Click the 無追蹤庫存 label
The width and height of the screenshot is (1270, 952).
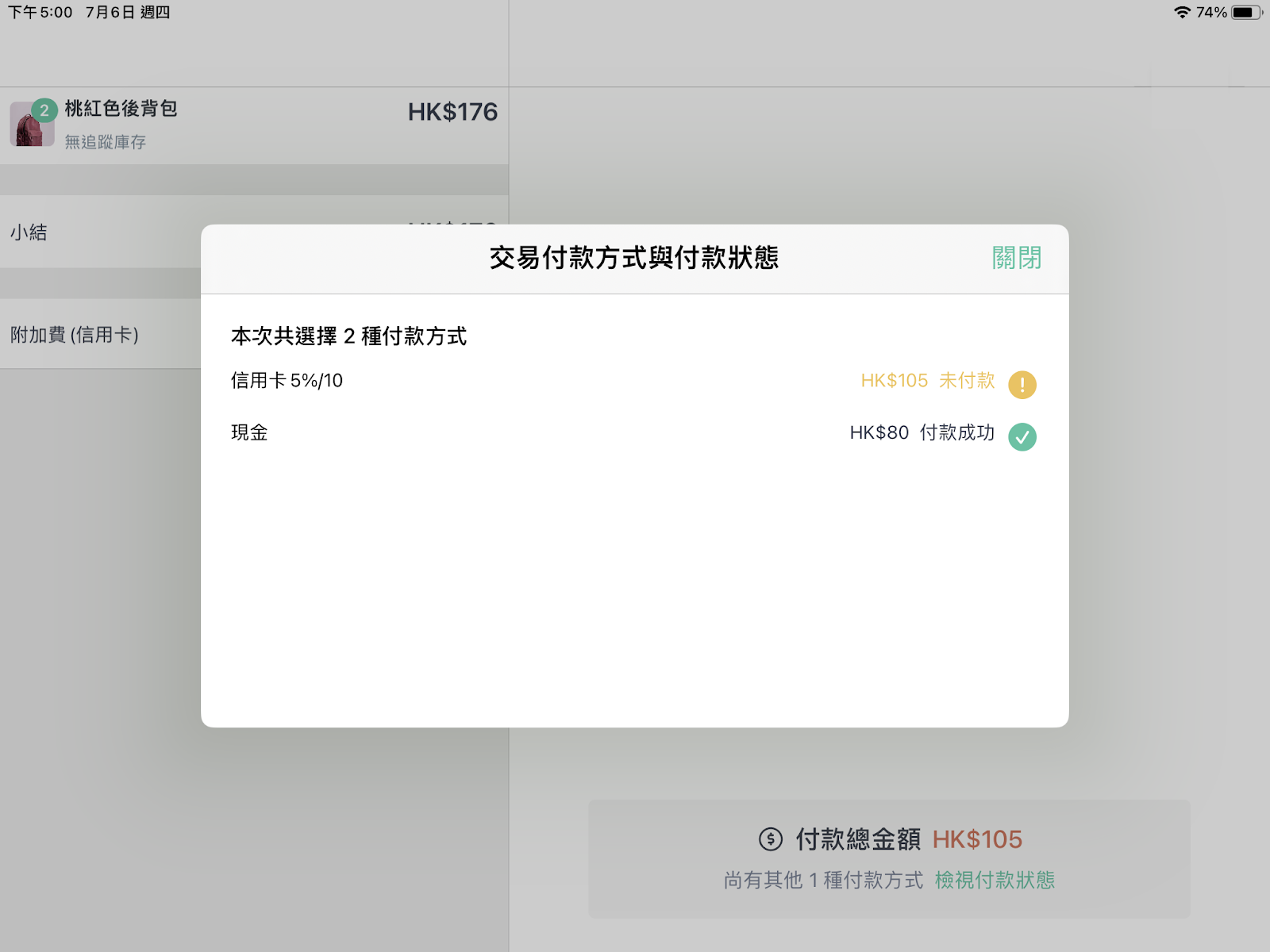(106, 142)
